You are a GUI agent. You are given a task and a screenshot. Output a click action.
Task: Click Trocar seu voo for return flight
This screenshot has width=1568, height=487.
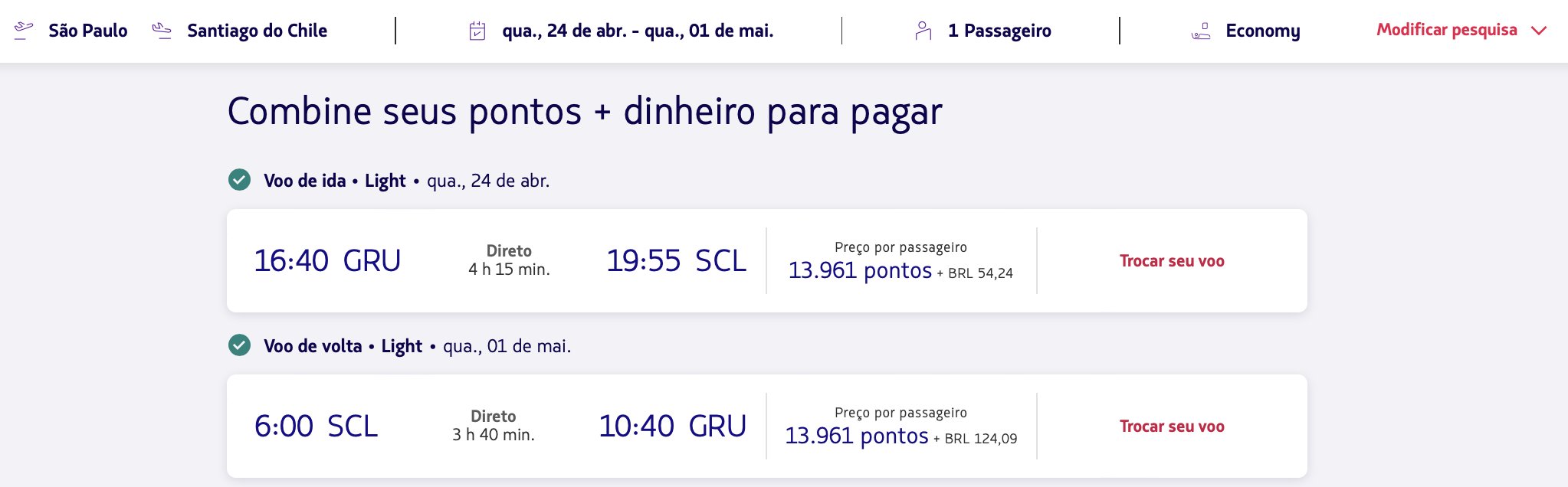(x=1172, y=427)
